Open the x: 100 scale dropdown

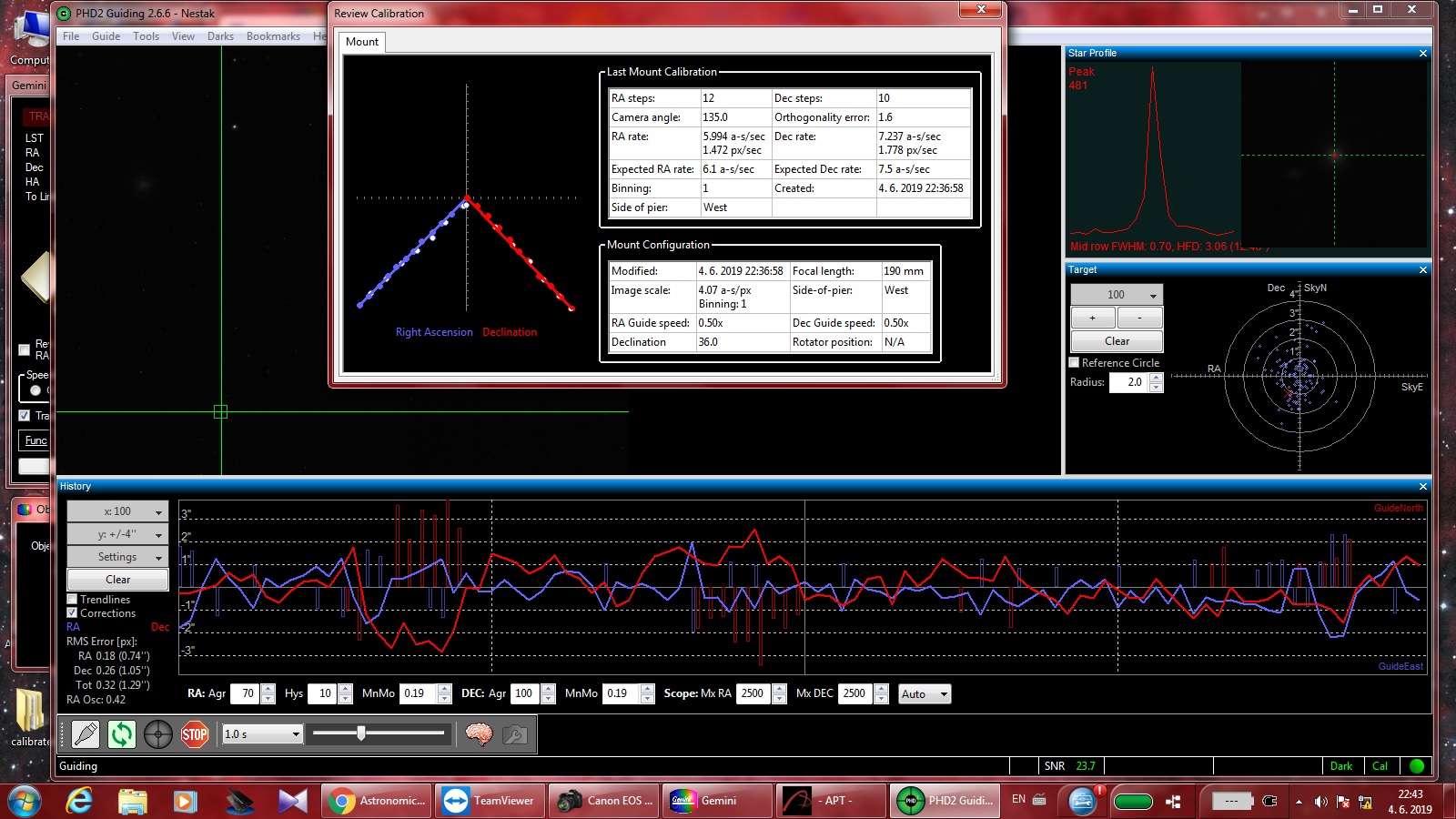(x=117, y=511)
